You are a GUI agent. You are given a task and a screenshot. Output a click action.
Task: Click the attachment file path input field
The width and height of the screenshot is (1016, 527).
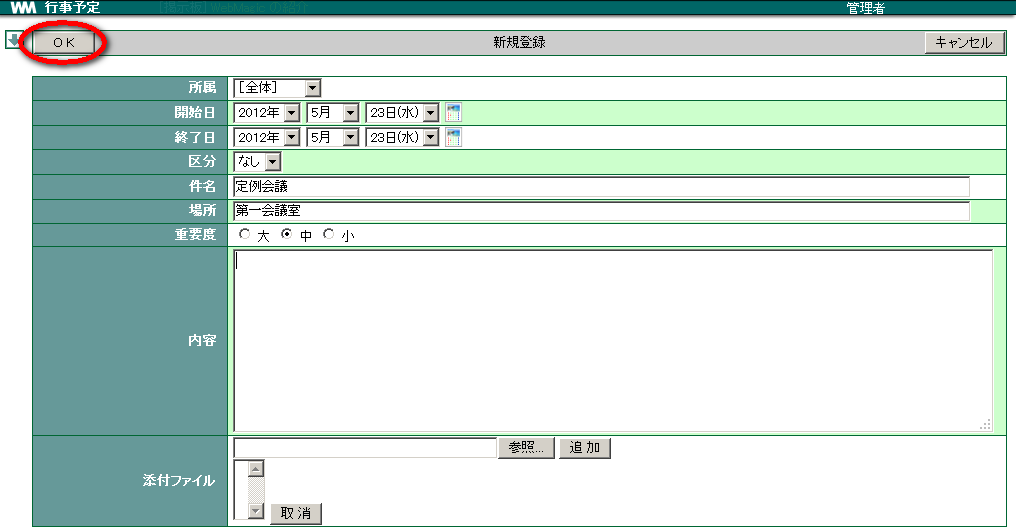365,447
